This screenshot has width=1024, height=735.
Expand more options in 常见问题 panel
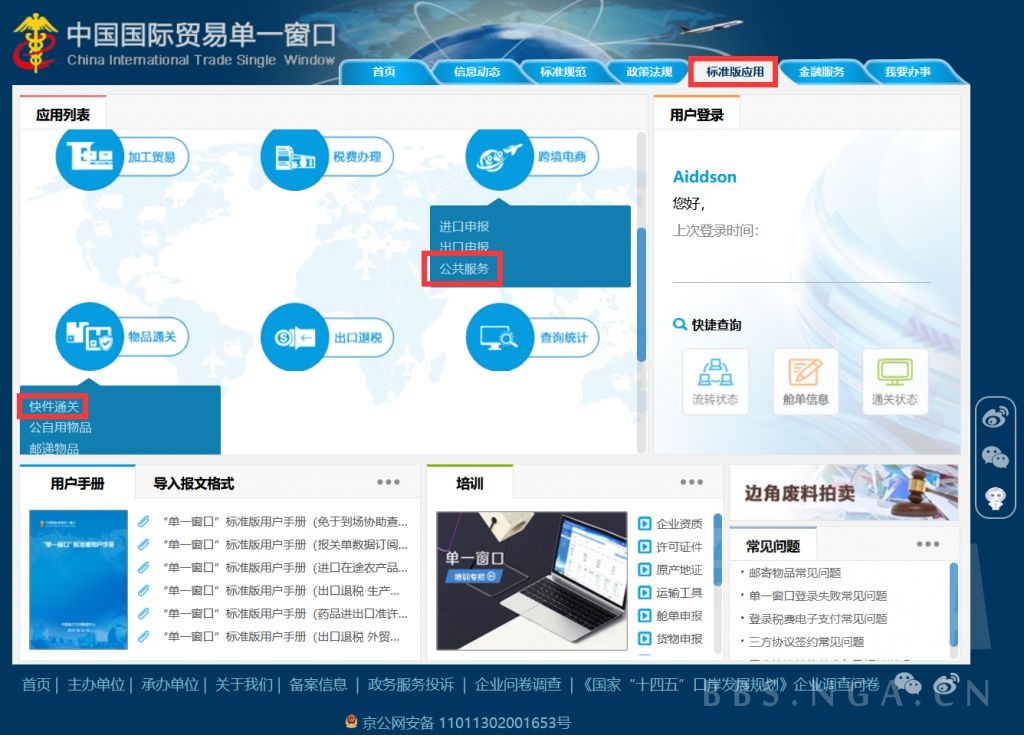tap(928, 544)
